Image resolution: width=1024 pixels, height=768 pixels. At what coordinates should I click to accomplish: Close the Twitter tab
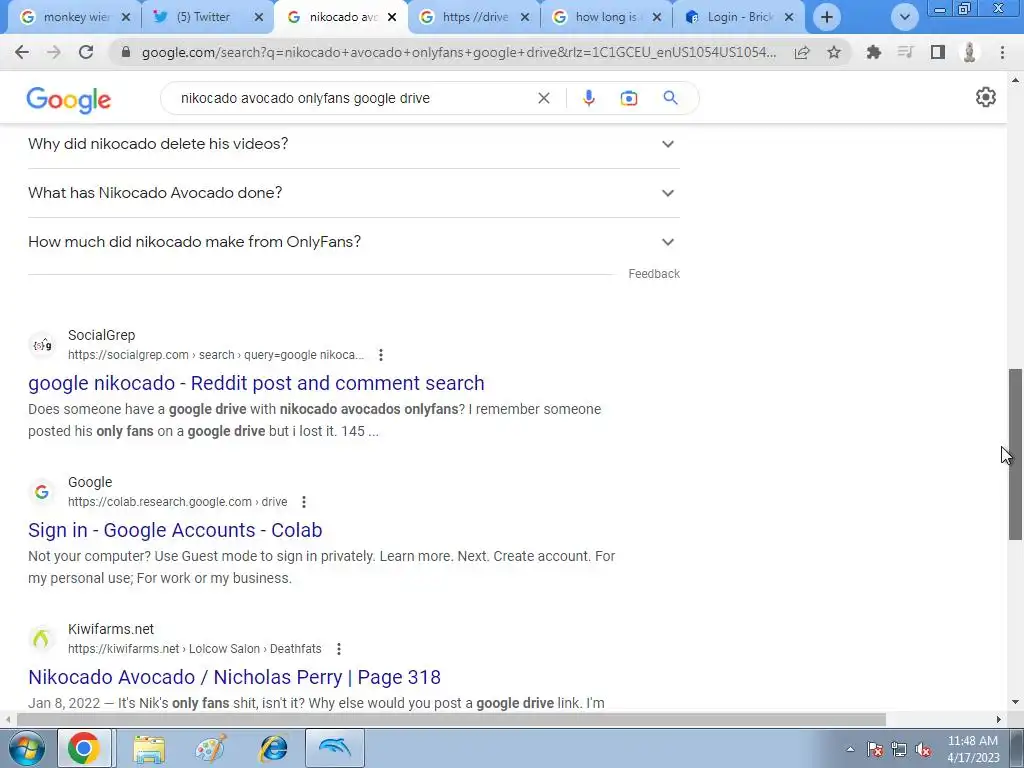pyautogui.click(x=259, y=18)
